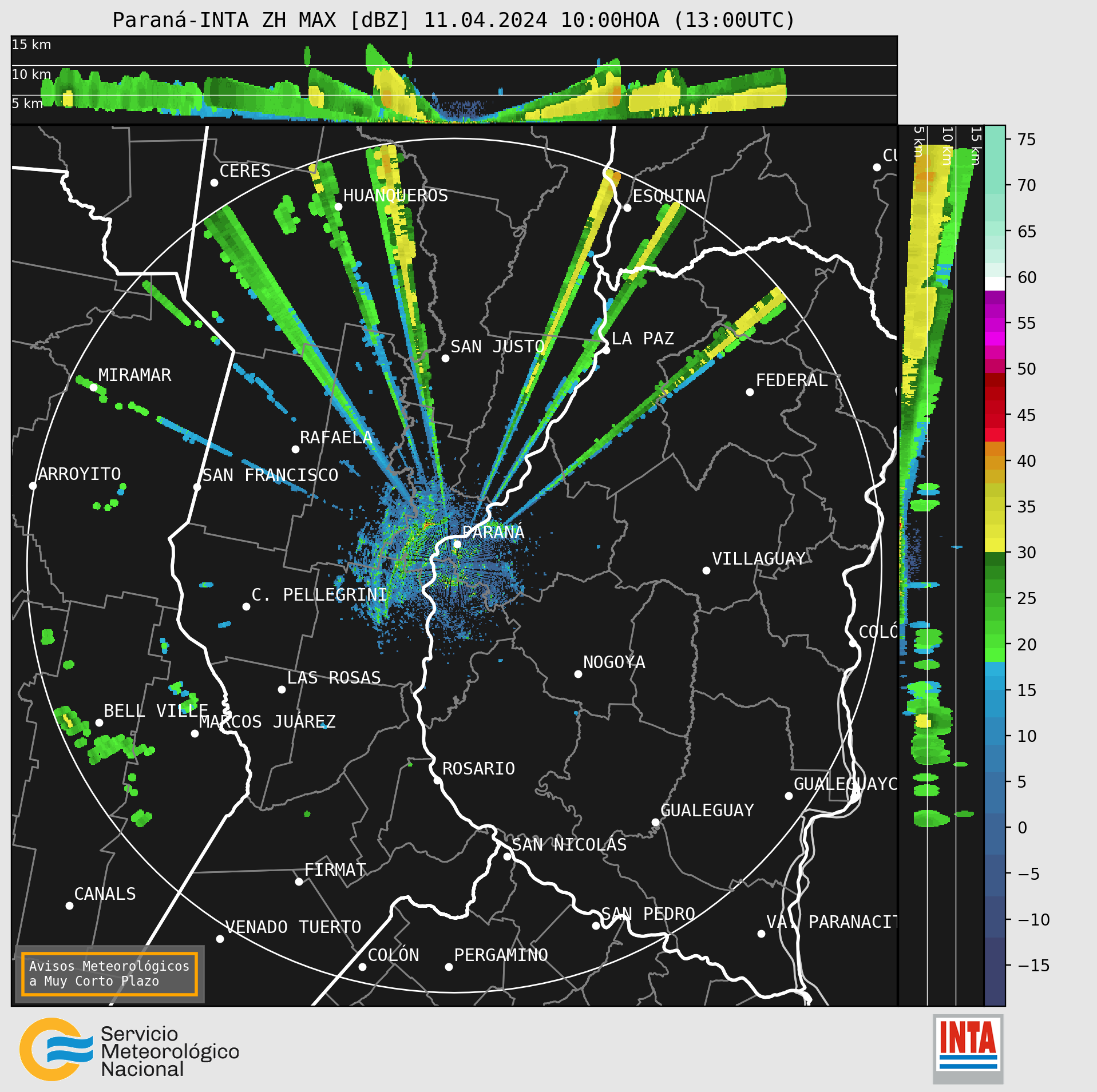Screen dimensions: 1097x1092
Task: Click the SAN JUSTO city label
Action: (497, 347)
